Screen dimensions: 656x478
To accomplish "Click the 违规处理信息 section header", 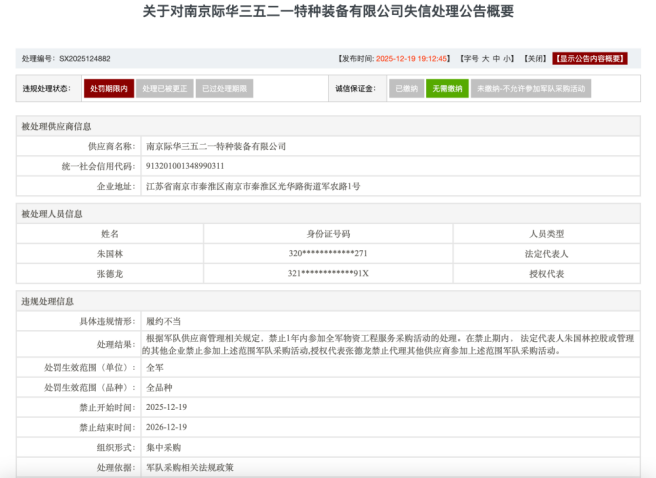I will click(x=48, y=300).
